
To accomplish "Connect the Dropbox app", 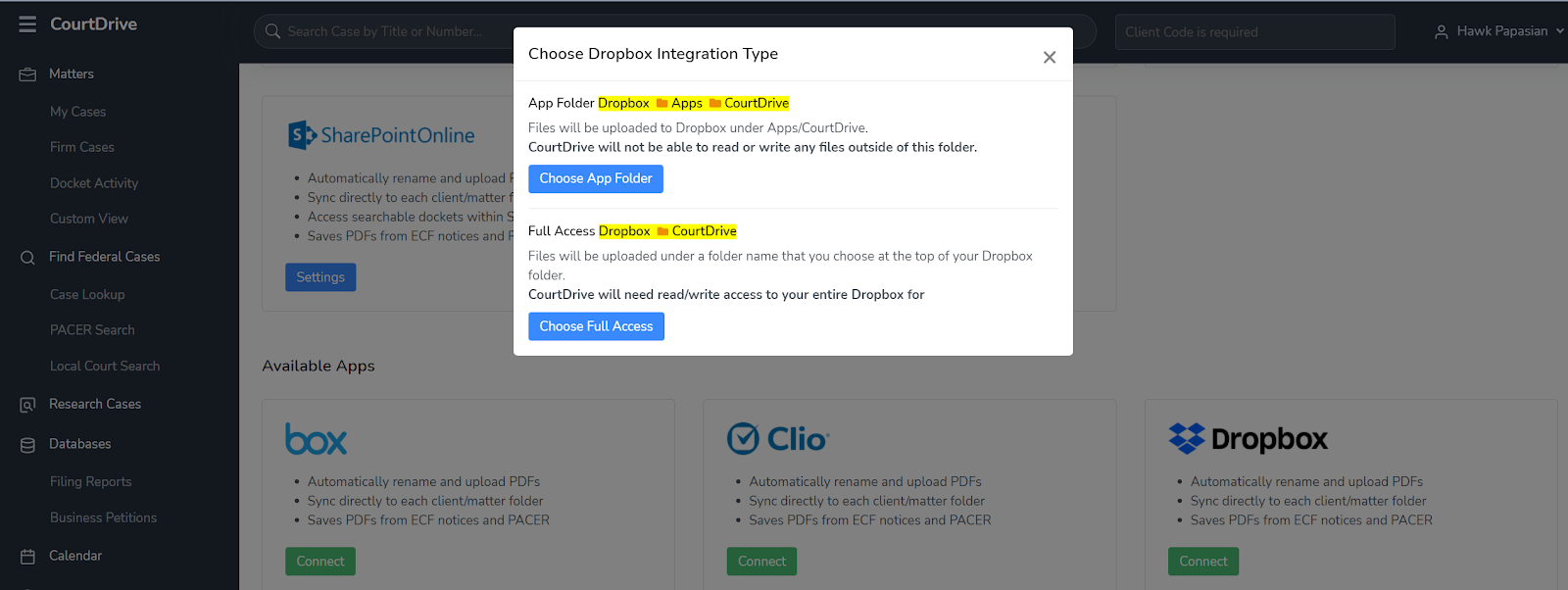I will click(1203, 562).
